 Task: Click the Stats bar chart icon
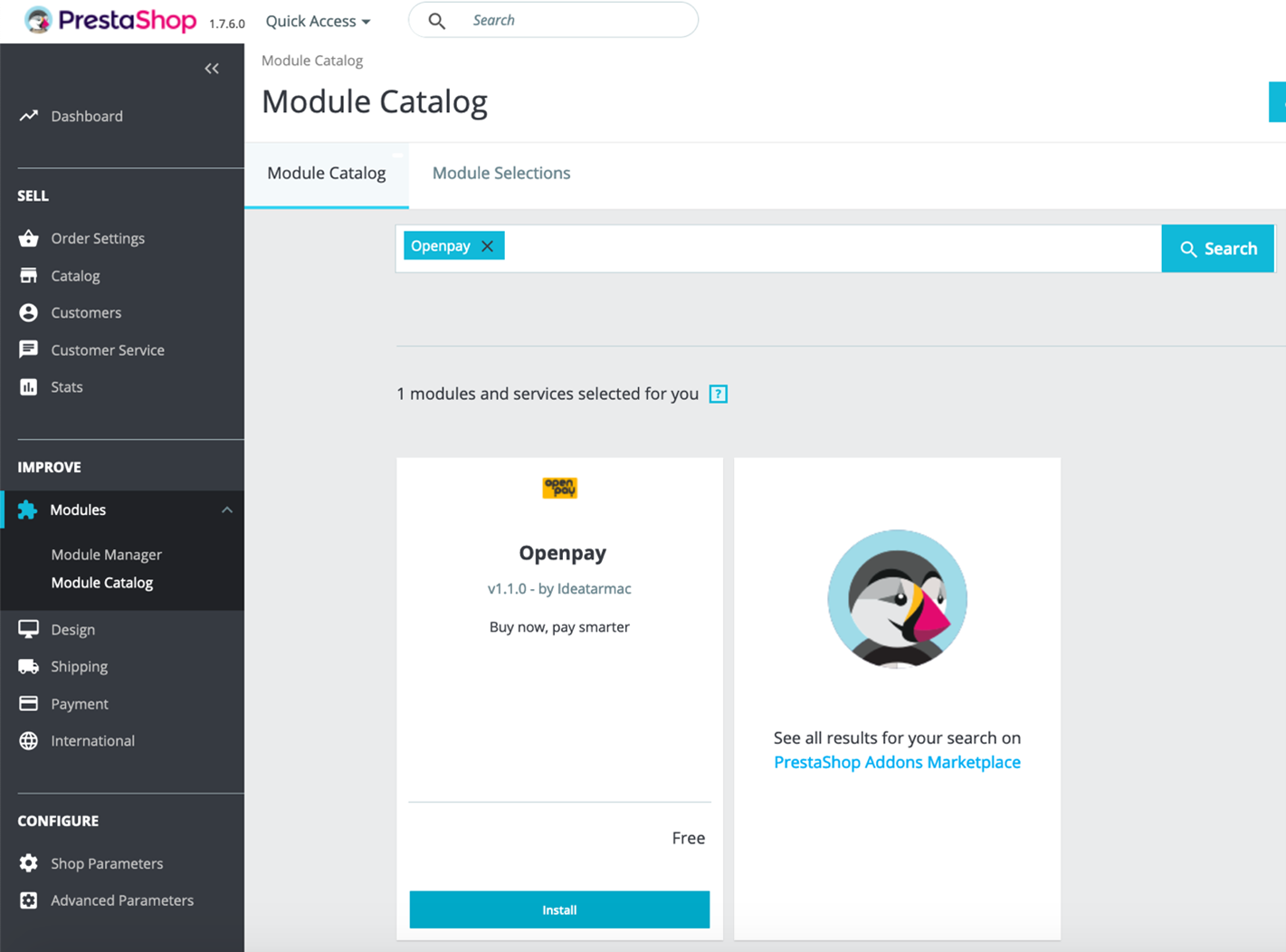point(29,386)
